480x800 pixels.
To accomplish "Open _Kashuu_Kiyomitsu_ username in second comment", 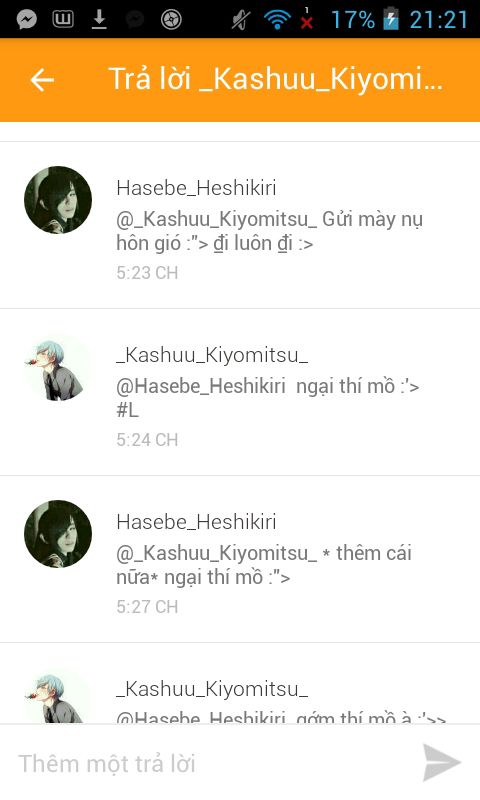I will coord(212,355).
